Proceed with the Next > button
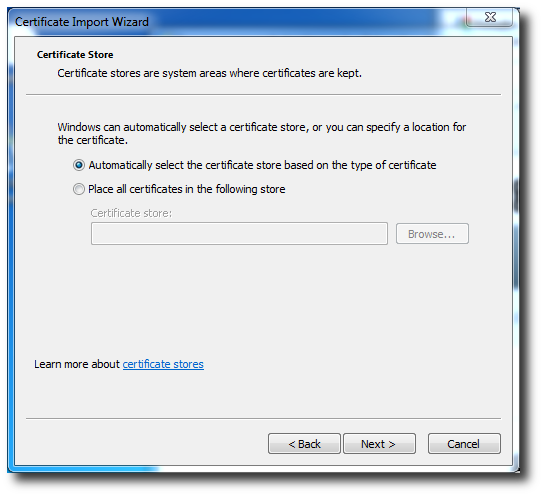543x496 pixels. 379,444
